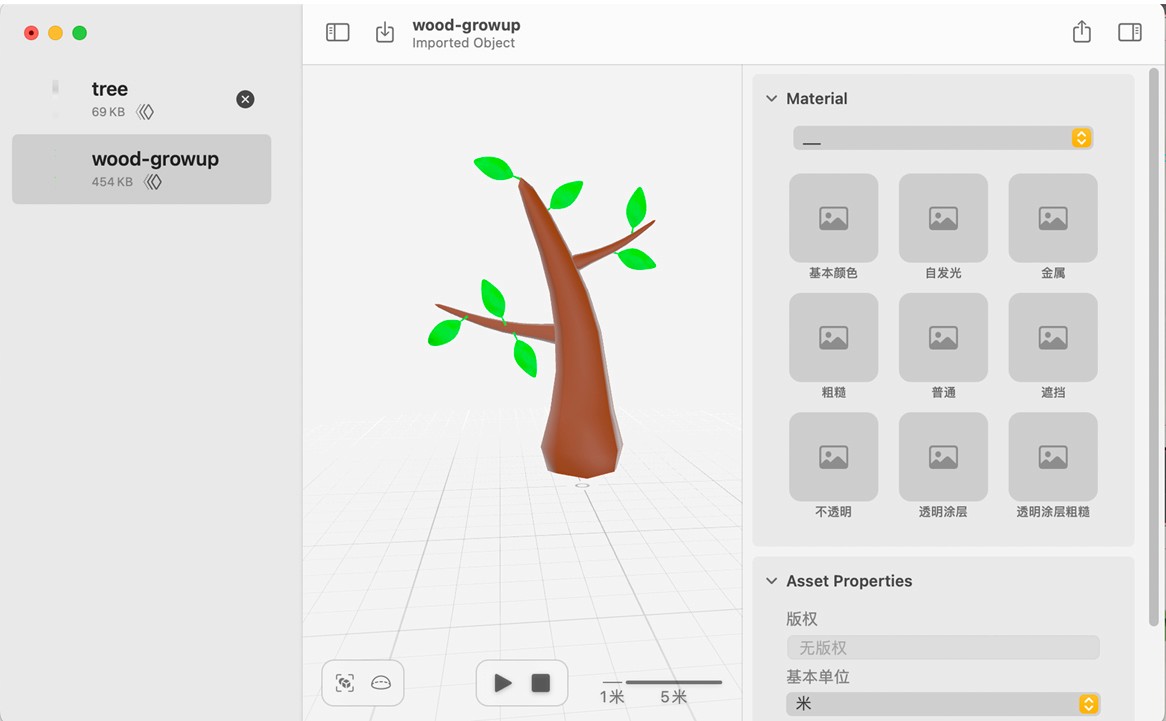The height and width of the screenshot is (721, 1166).
Task: Click the import file icon in toolbar
Action: click(384, 32)
